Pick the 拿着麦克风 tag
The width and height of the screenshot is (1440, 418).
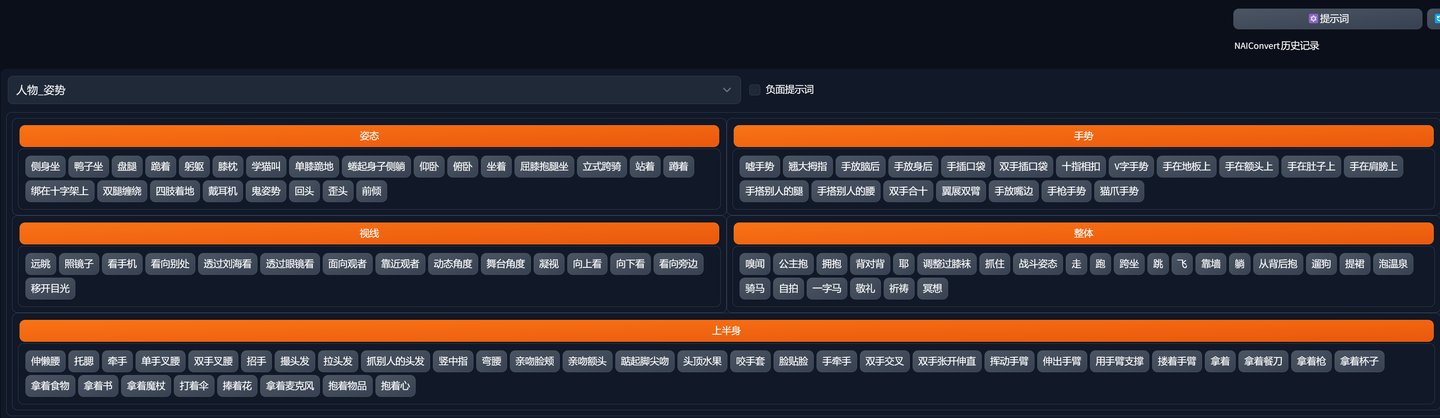pyautogui.click(x=290, y=386)
